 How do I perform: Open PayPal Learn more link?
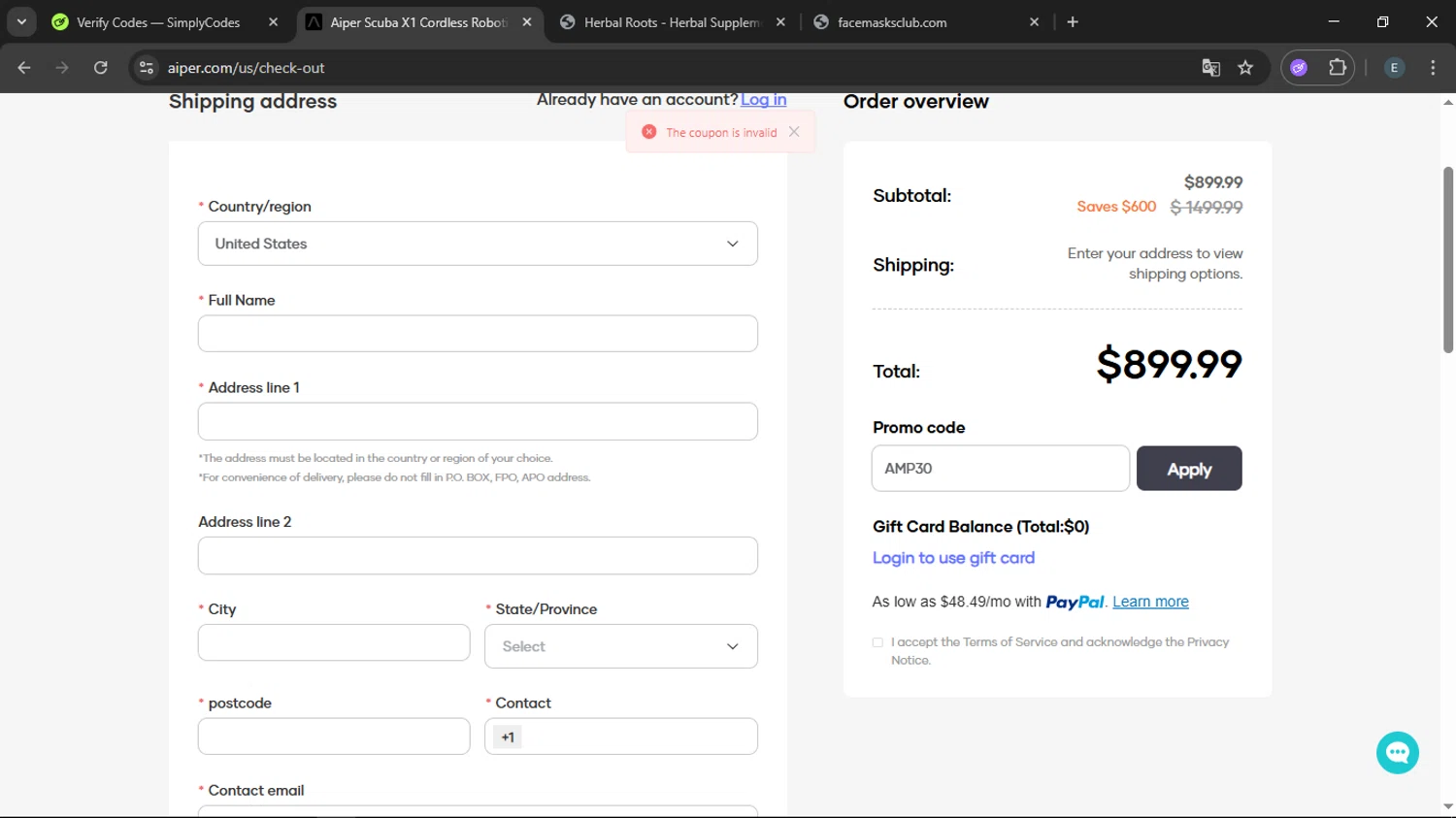tap(1150, 602)
